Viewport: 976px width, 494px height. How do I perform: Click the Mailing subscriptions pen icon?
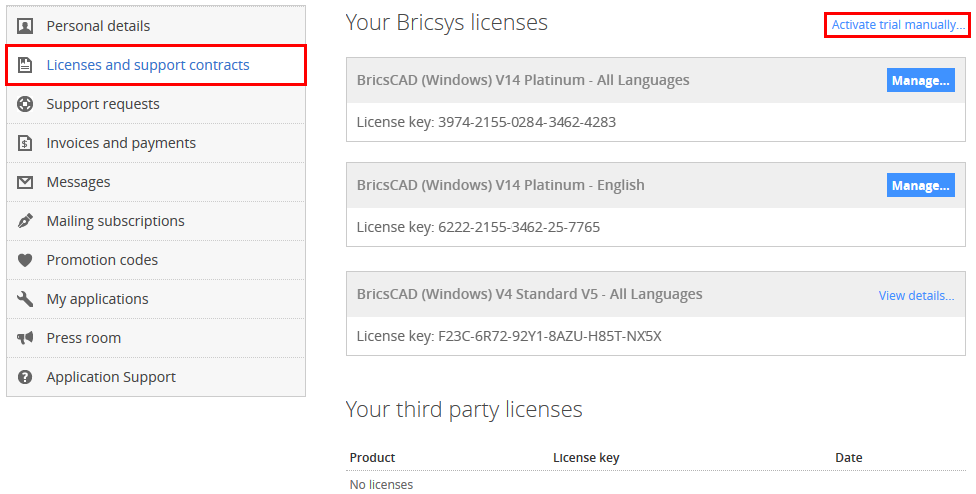25,221
